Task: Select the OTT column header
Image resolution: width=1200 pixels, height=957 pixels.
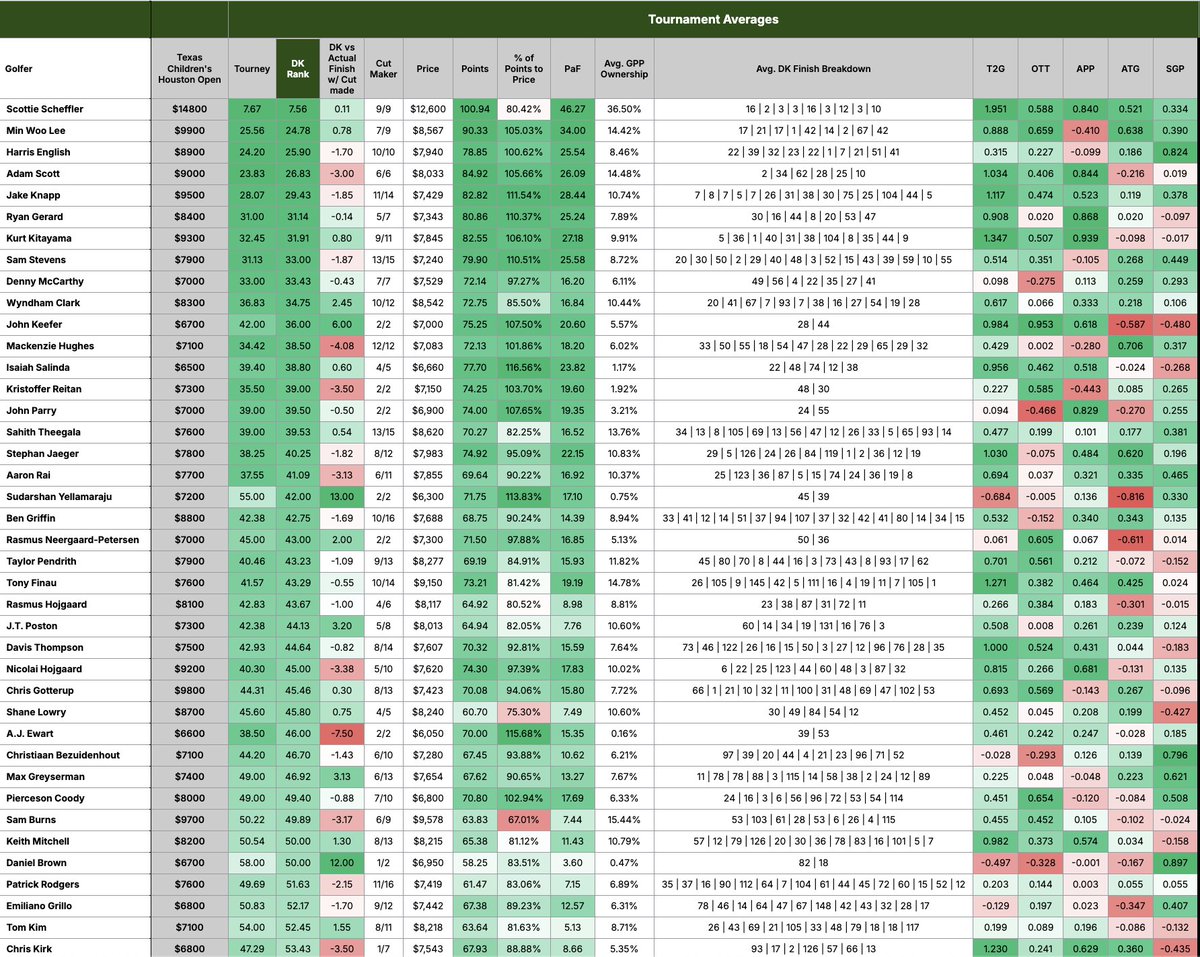Action: point(1041,69)
